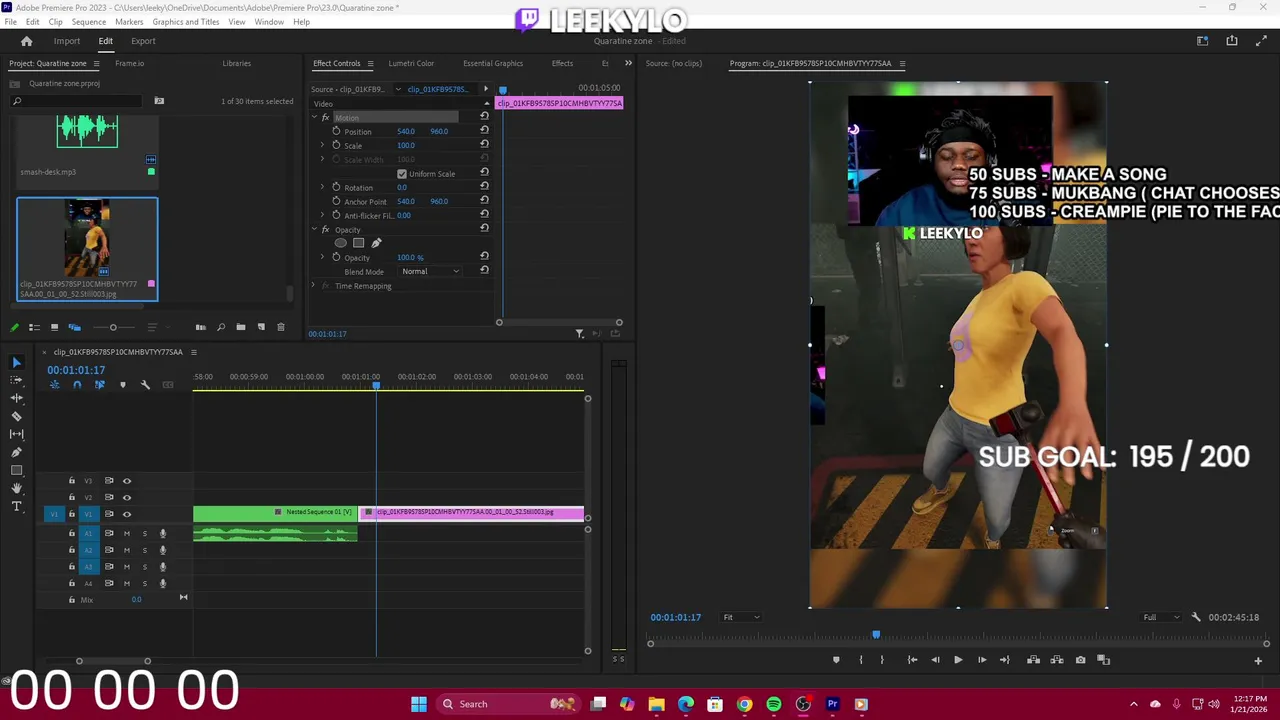
Task: Switch to the Essential Graphics tab
Action: 493,63
